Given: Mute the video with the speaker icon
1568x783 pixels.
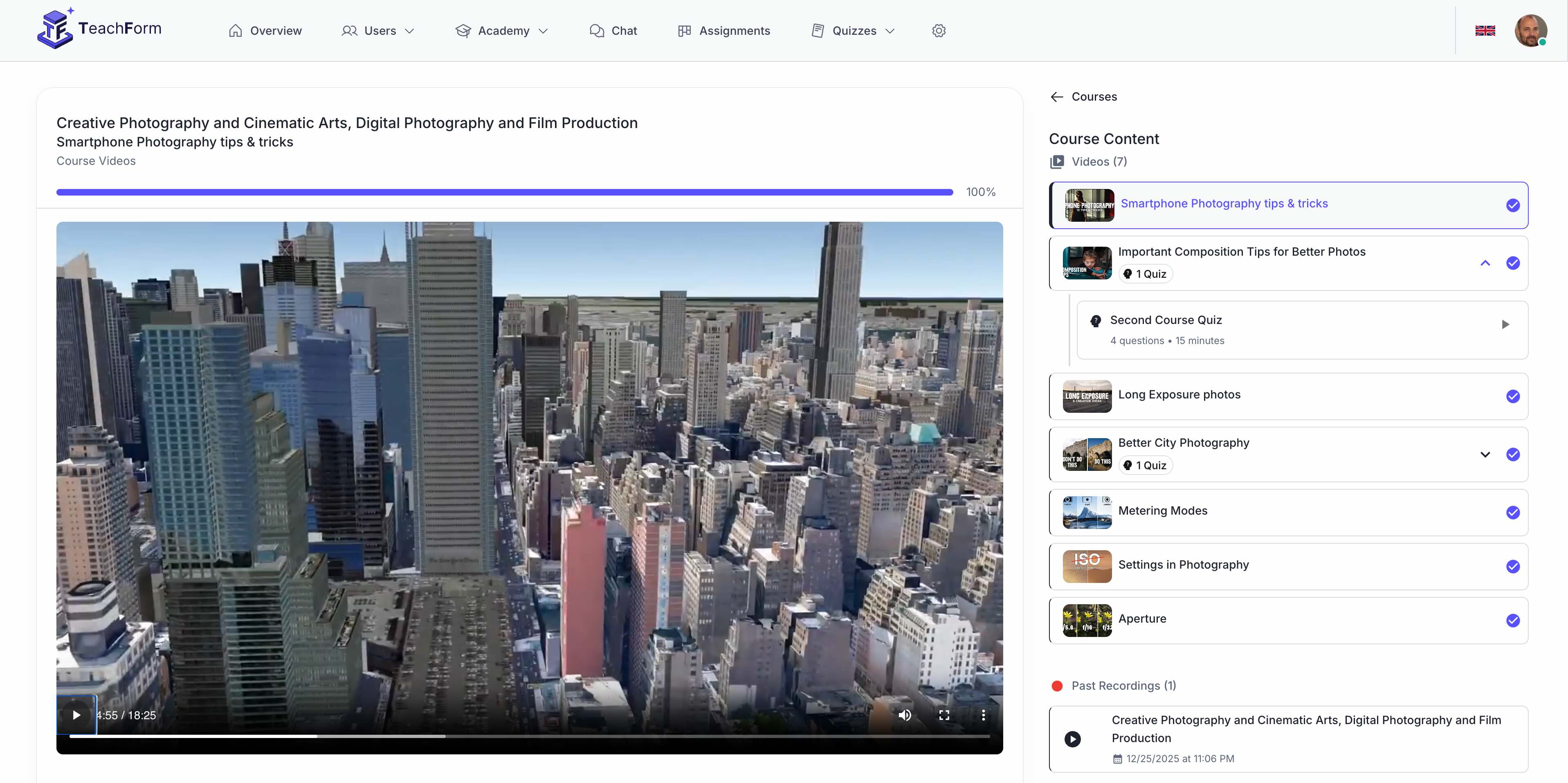Looking at the screenshot, I should (x=905, y=715).
